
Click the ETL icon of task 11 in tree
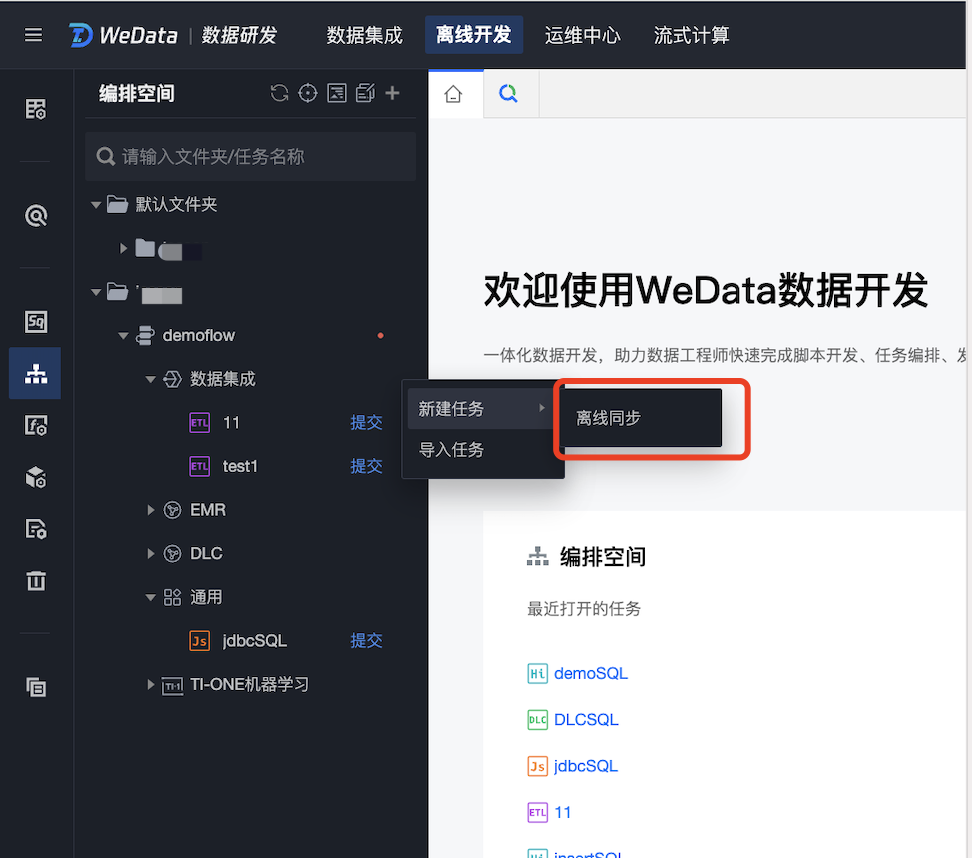(x=200, y=423)
